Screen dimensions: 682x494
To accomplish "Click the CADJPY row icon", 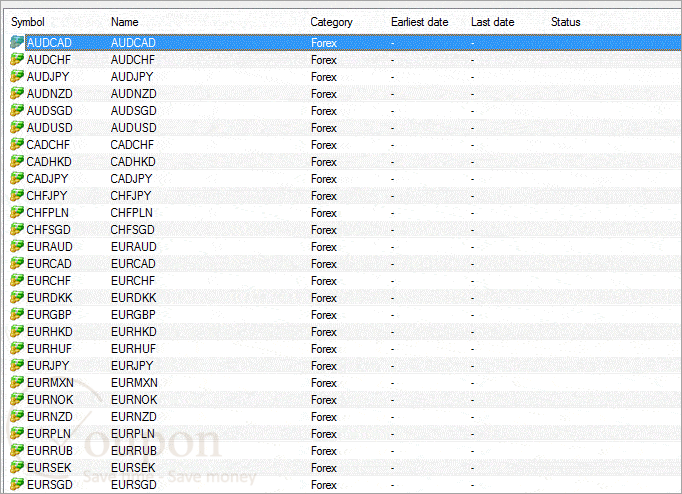I will click(x=17, y=178).
